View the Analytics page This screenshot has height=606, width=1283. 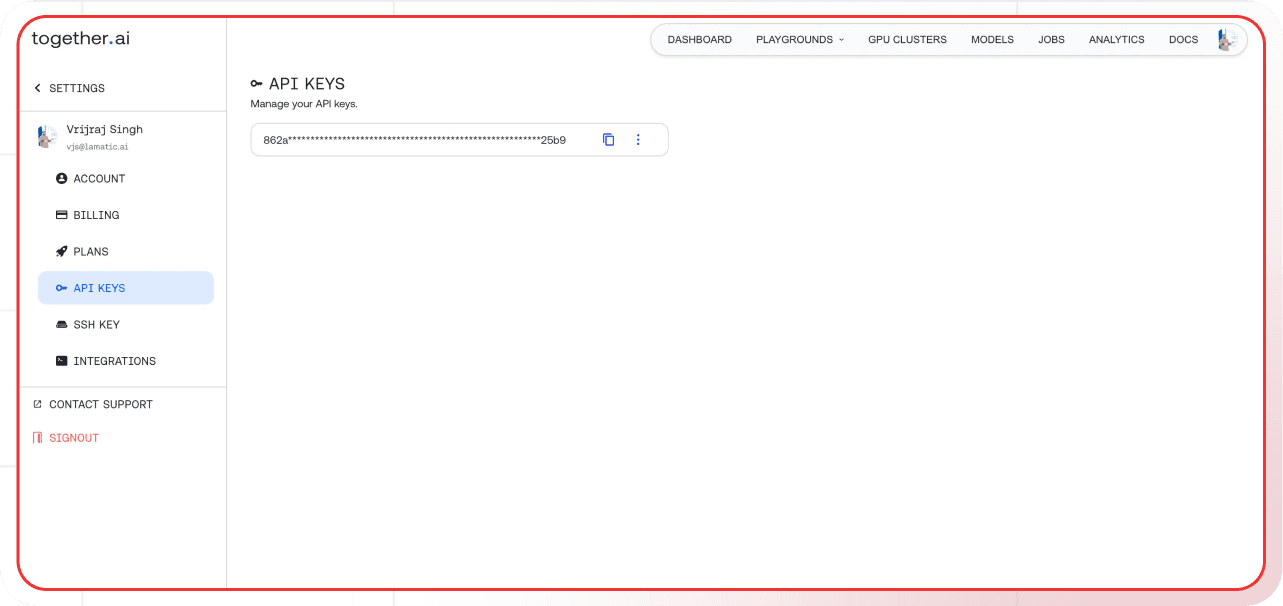click(1116, 40)
